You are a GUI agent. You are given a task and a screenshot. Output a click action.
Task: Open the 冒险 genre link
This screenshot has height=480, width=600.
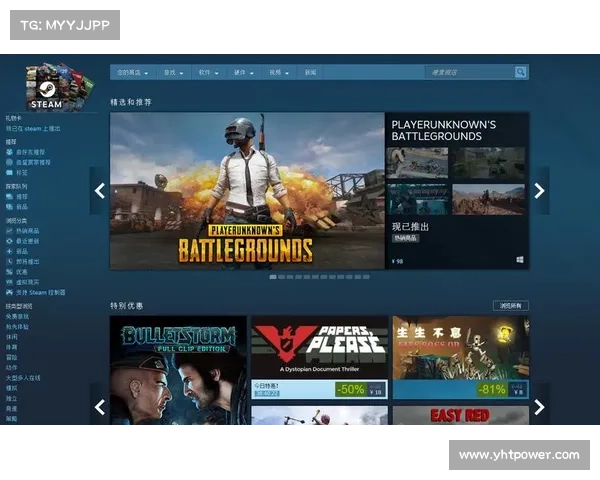(x=11, y=358)
